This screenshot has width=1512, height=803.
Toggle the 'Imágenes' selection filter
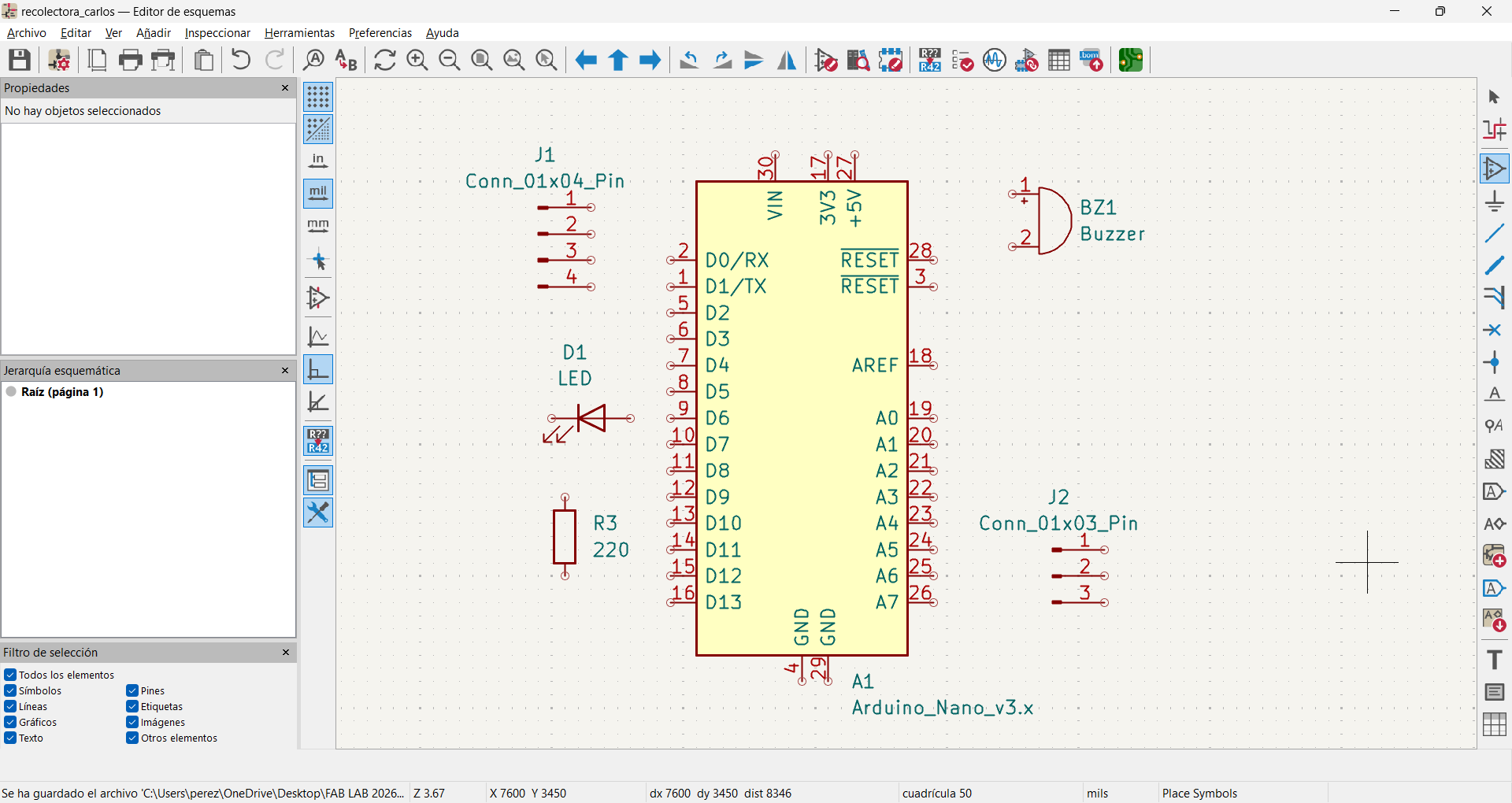[x=132, y=722]
